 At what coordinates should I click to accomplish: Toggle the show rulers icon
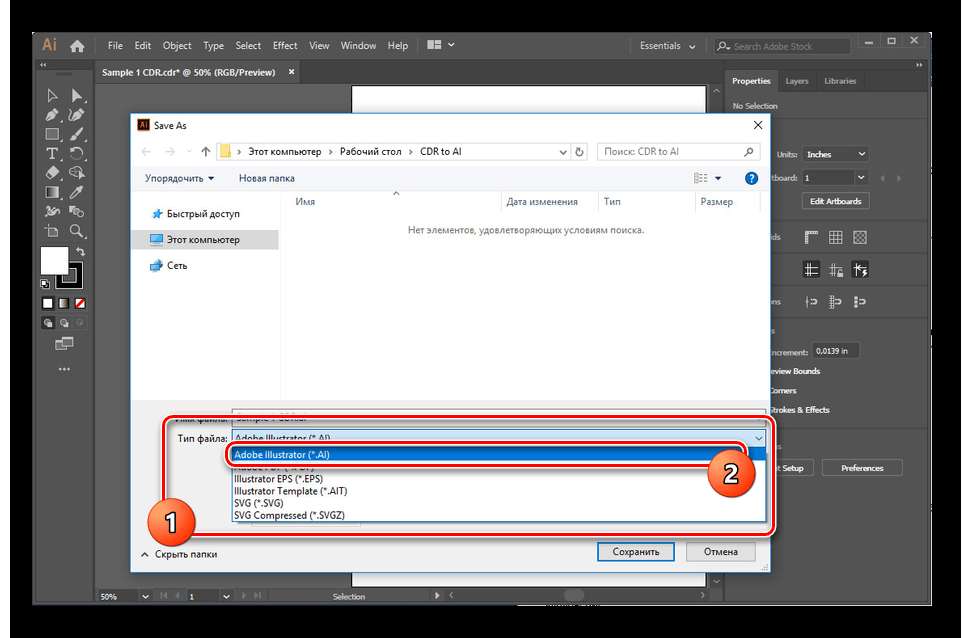[x=811, y=238]
